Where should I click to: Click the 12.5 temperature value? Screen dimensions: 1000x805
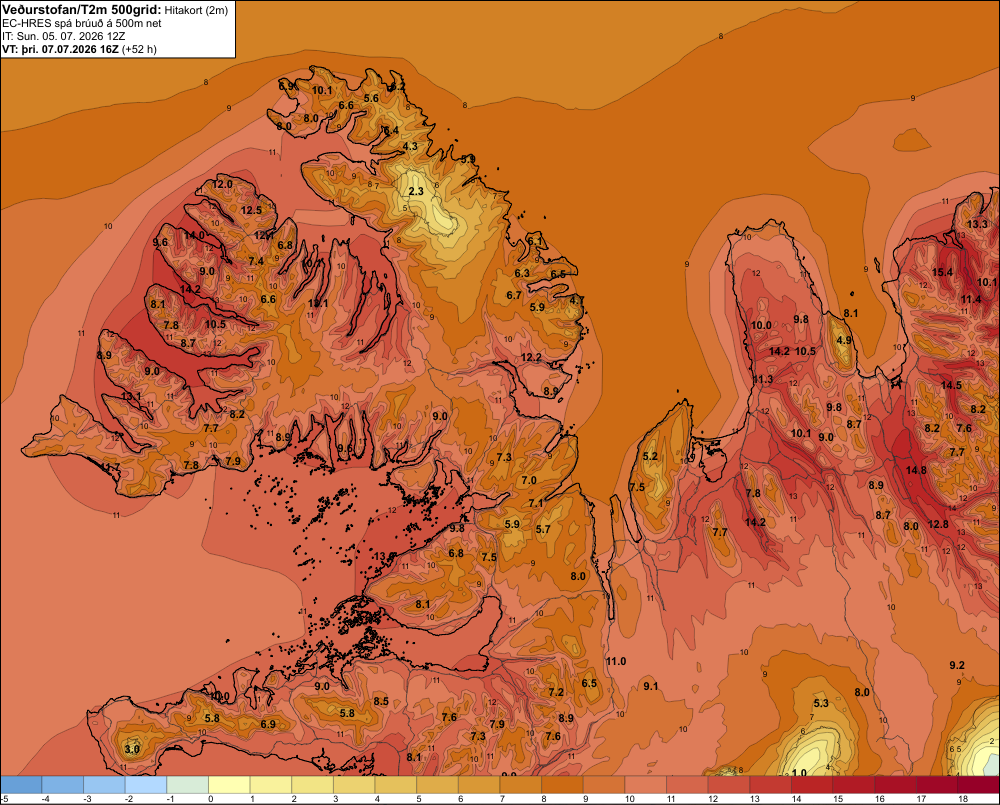251,210
